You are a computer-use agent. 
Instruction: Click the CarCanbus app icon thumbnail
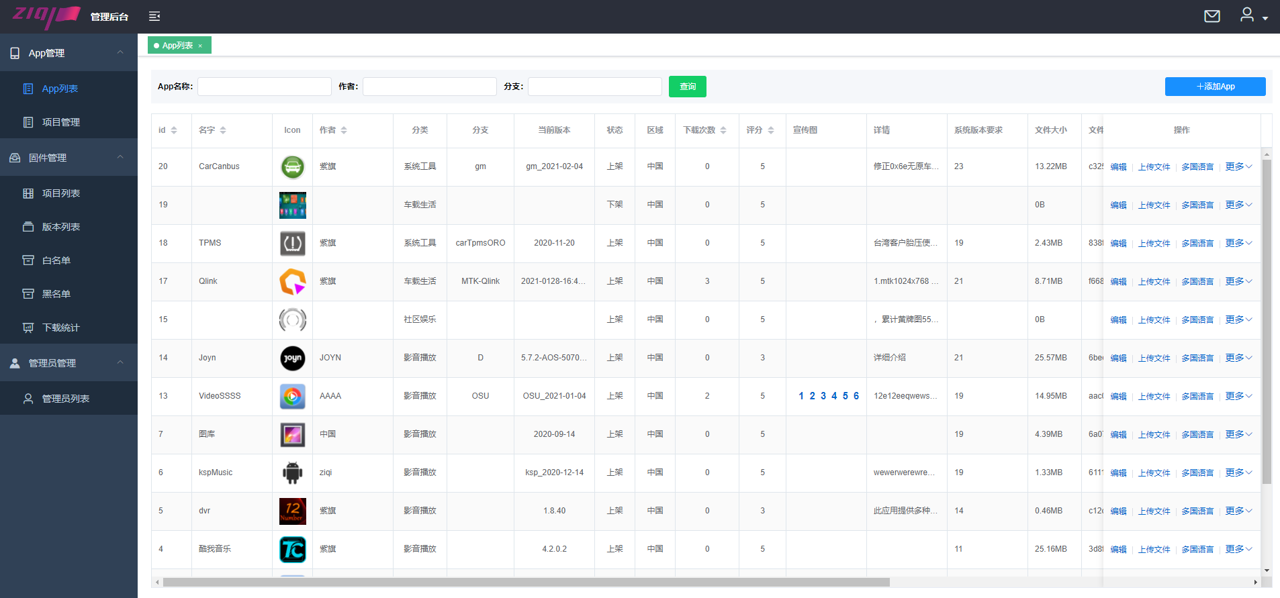(292, 167)
